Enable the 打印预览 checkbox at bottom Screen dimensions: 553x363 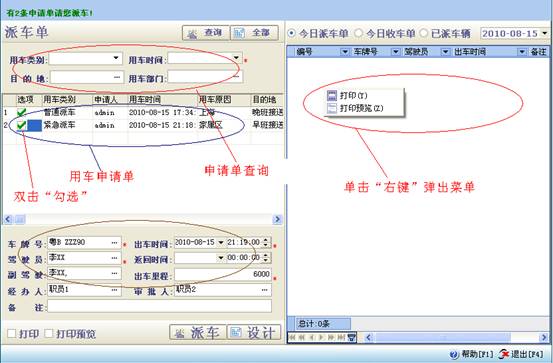click(49, 333)
